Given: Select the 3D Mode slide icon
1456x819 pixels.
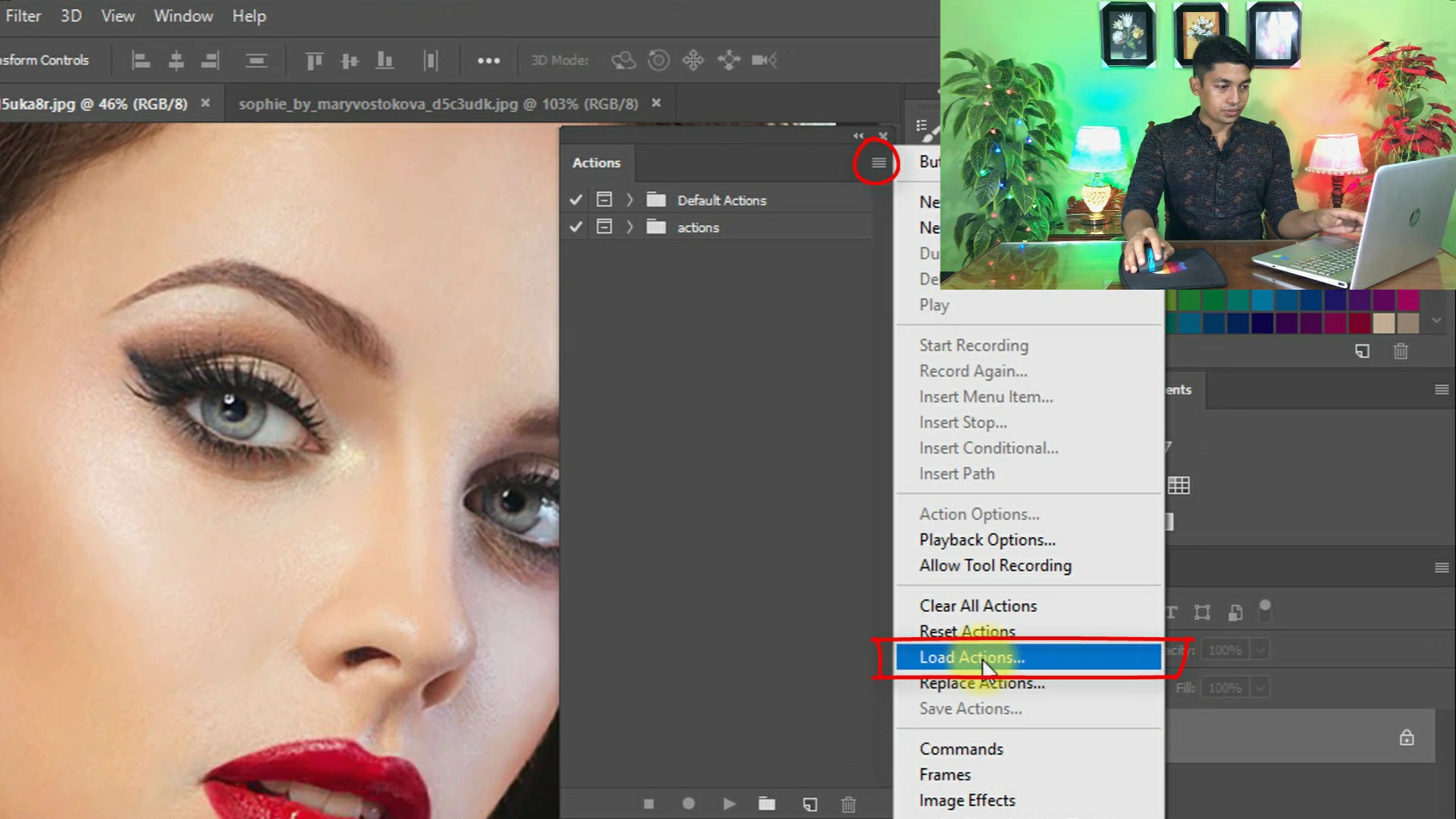Looking at the screenshot, I should (x=729, y=60).
